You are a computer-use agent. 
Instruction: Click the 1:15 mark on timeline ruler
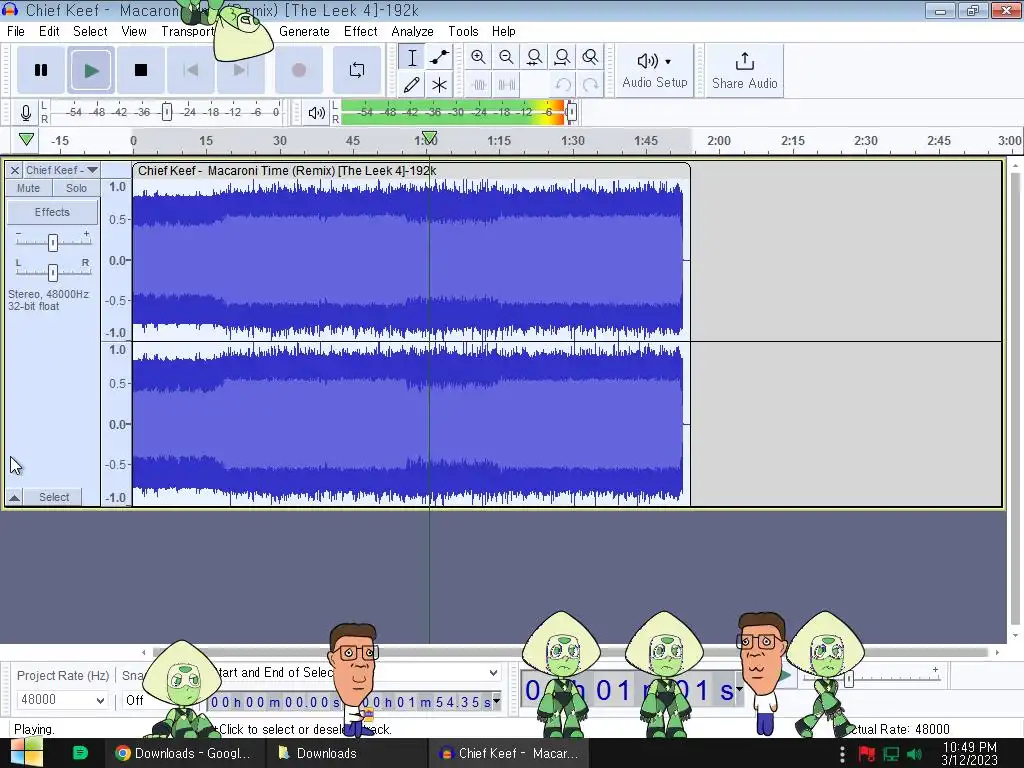[x=499, y=140]
